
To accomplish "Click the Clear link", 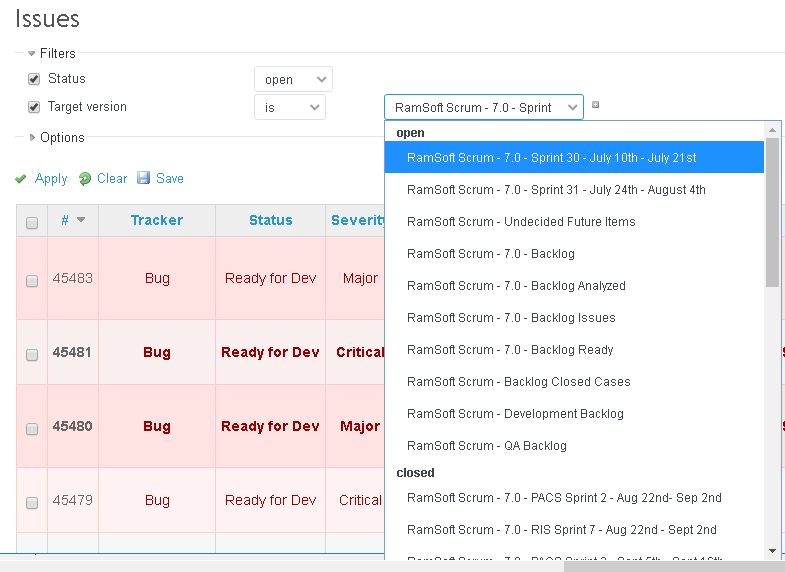I will [112, 178].
